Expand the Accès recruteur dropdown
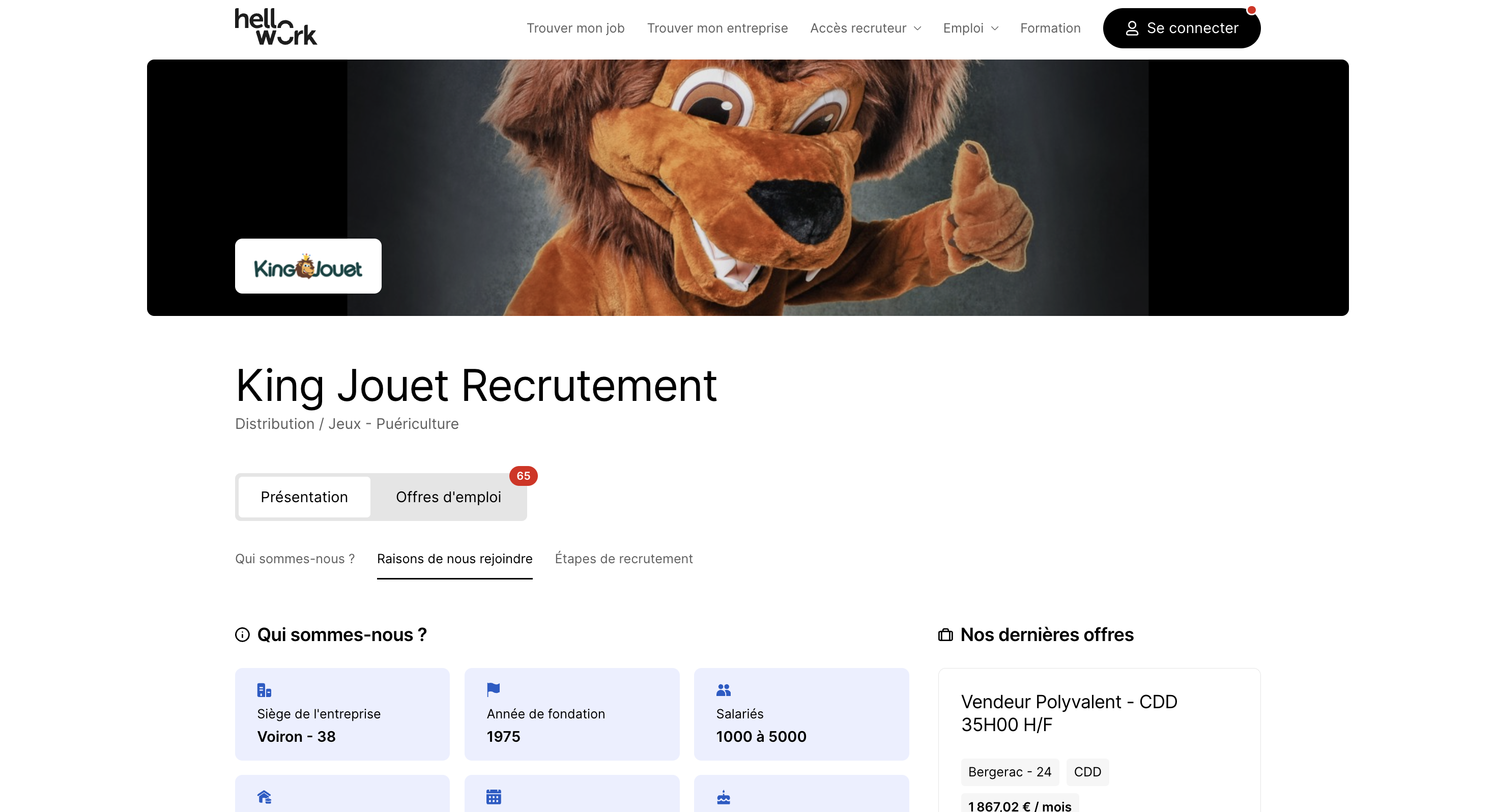Screen dimensions: 1496x812 tap(866, 28)
